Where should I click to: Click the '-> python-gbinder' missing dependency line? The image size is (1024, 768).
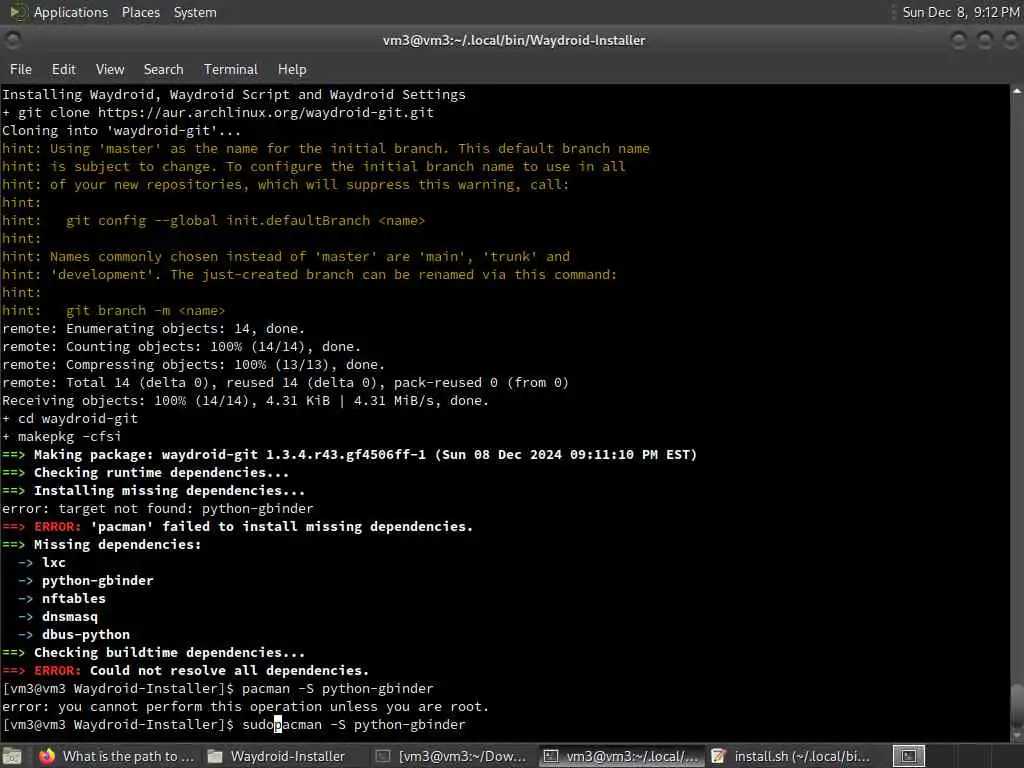tap(86, 581)
